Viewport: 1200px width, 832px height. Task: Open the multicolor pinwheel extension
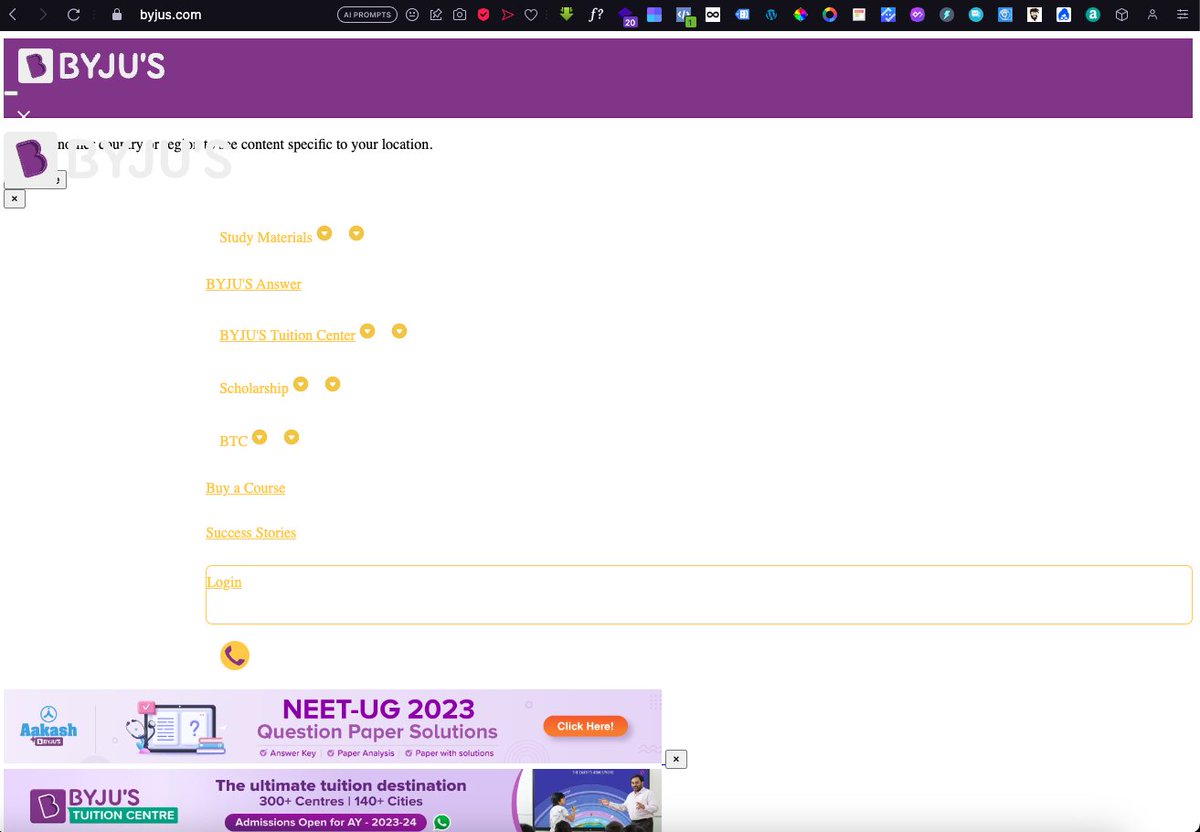click(x=800, y=15)
